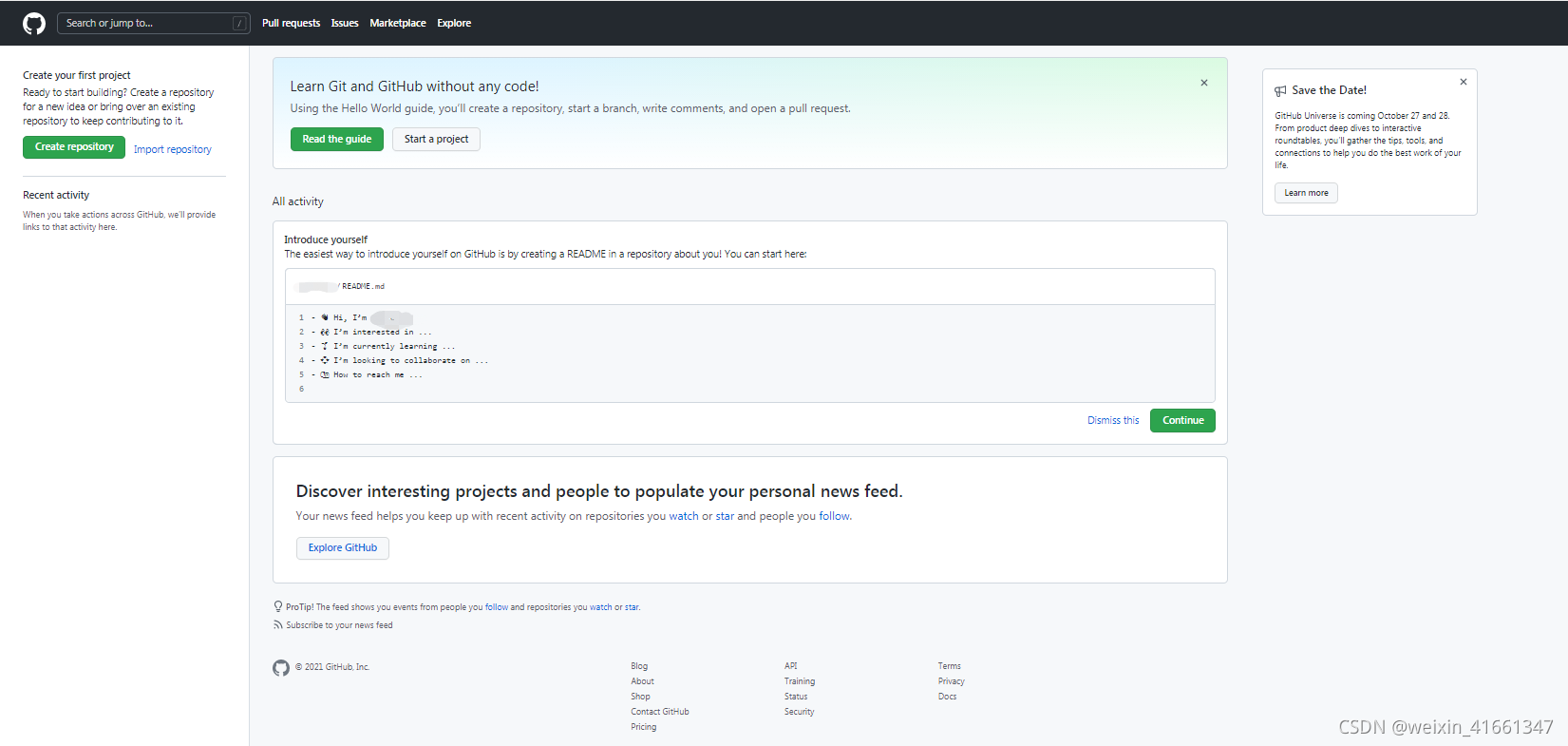Click the slash shortcut icon in search box
This screenshot has height=746, width=1568.
tap(238, 24)
